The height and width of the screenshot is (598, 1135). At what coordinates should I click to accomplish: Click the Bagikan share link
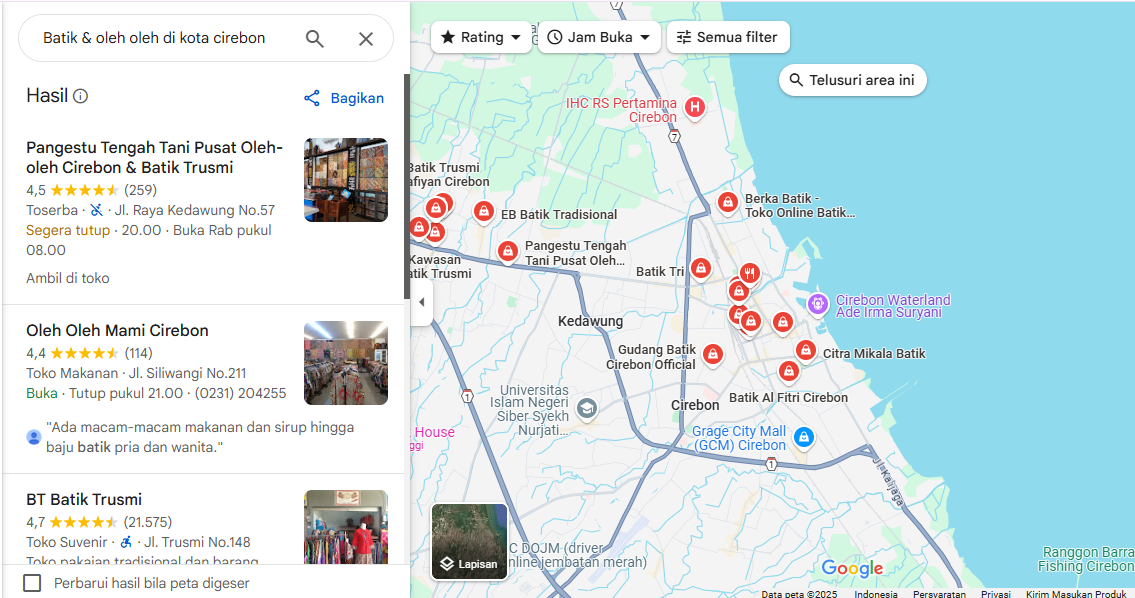coord(344,98)
